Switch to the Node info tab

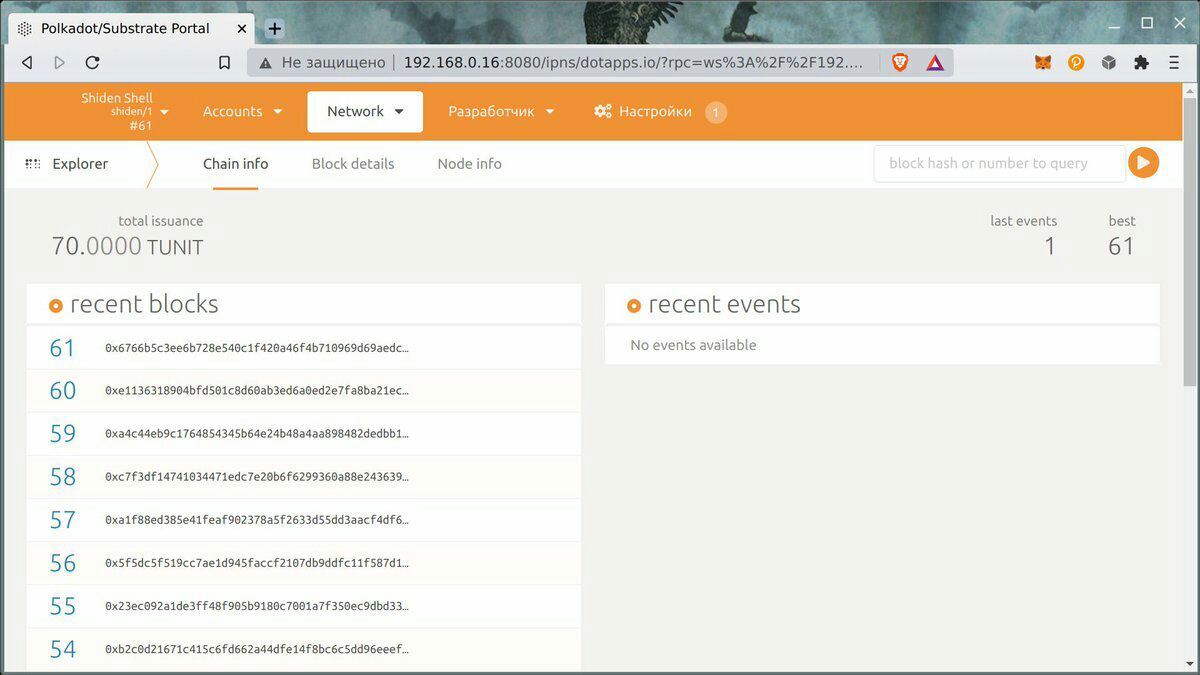(x=470, y=164)
